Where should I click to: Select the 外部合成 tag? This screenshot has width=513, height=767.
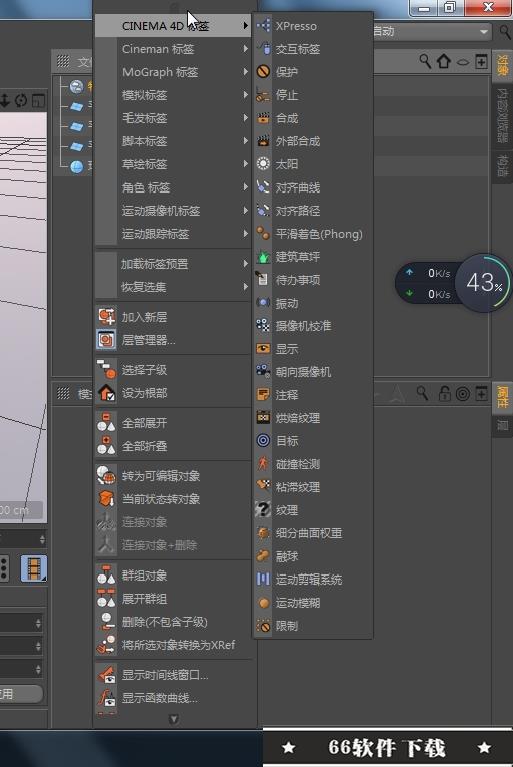[312, 141]
